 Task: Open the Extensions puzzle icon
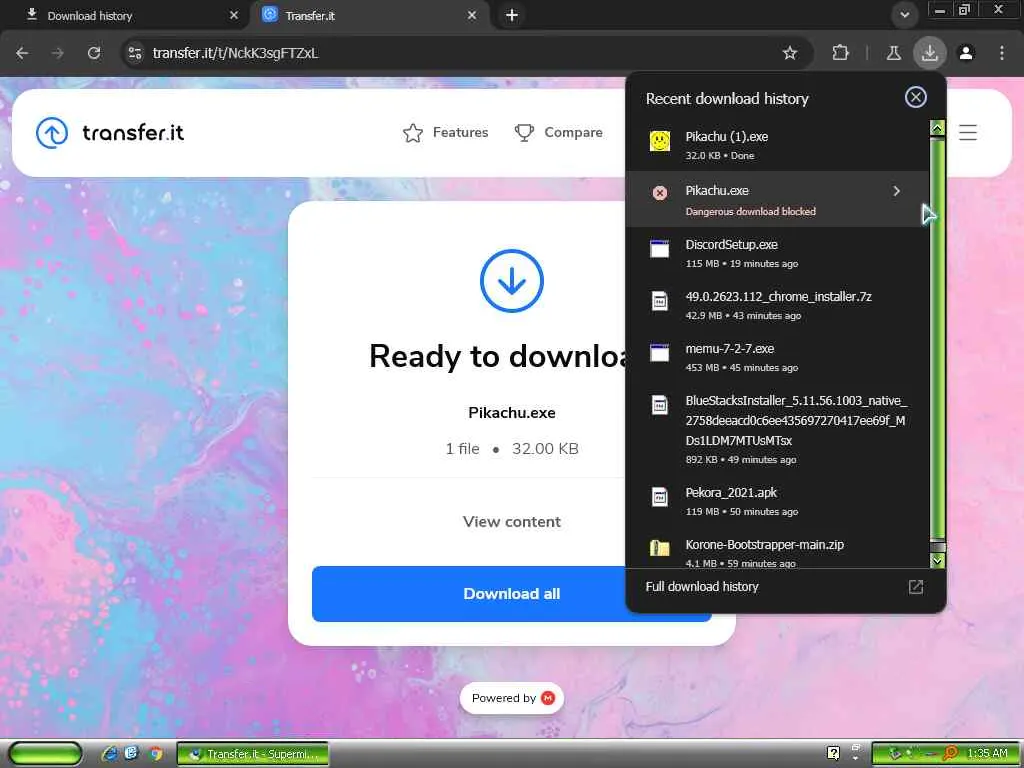(x=840, y=53)
